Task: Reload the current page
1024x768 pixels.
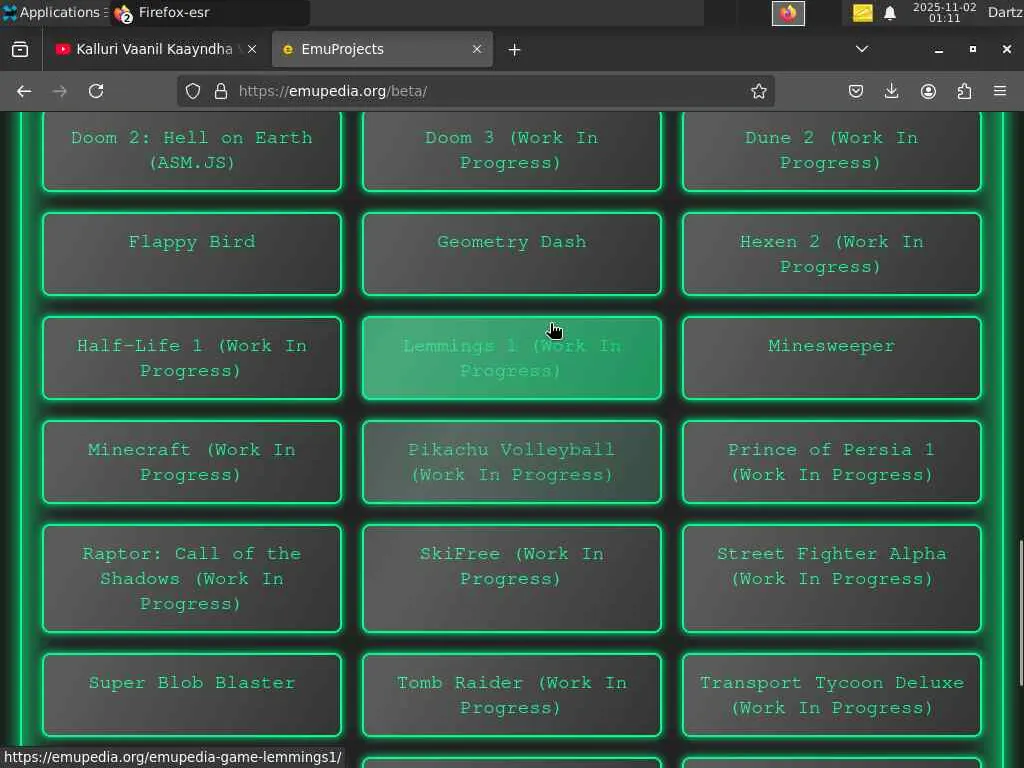Action: tap(96, 91)
